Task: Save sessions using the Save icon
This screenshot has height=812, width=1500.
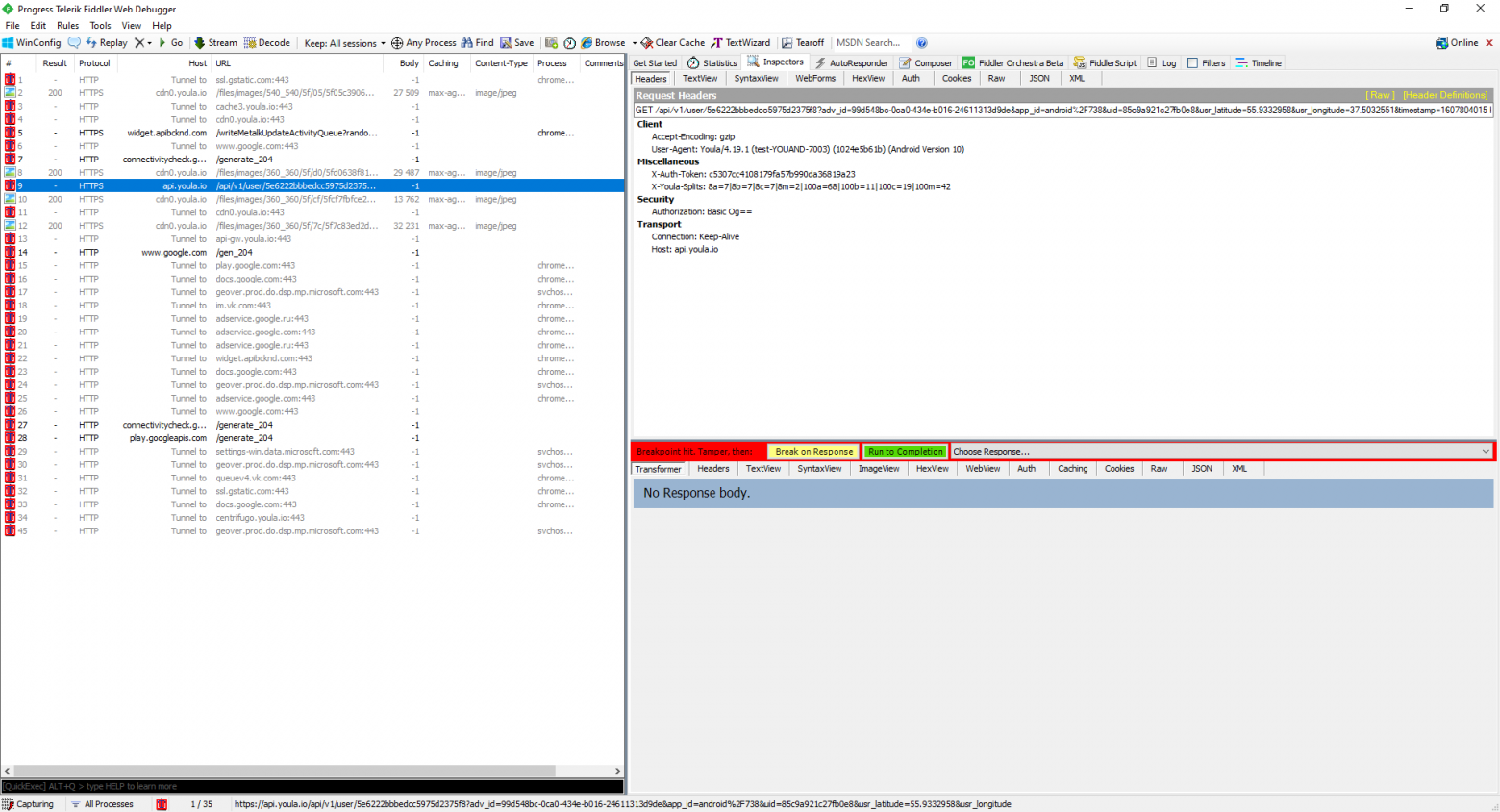Action: click(x=517, y=43)
